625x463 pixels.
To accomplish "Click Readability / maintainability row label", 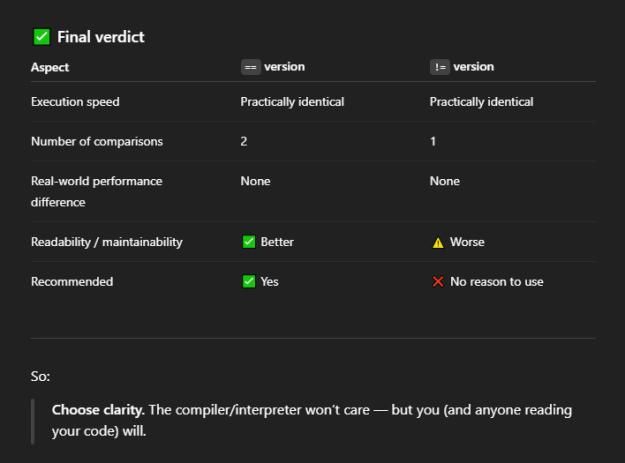I will pyautogui.click(x=107, y=242).
